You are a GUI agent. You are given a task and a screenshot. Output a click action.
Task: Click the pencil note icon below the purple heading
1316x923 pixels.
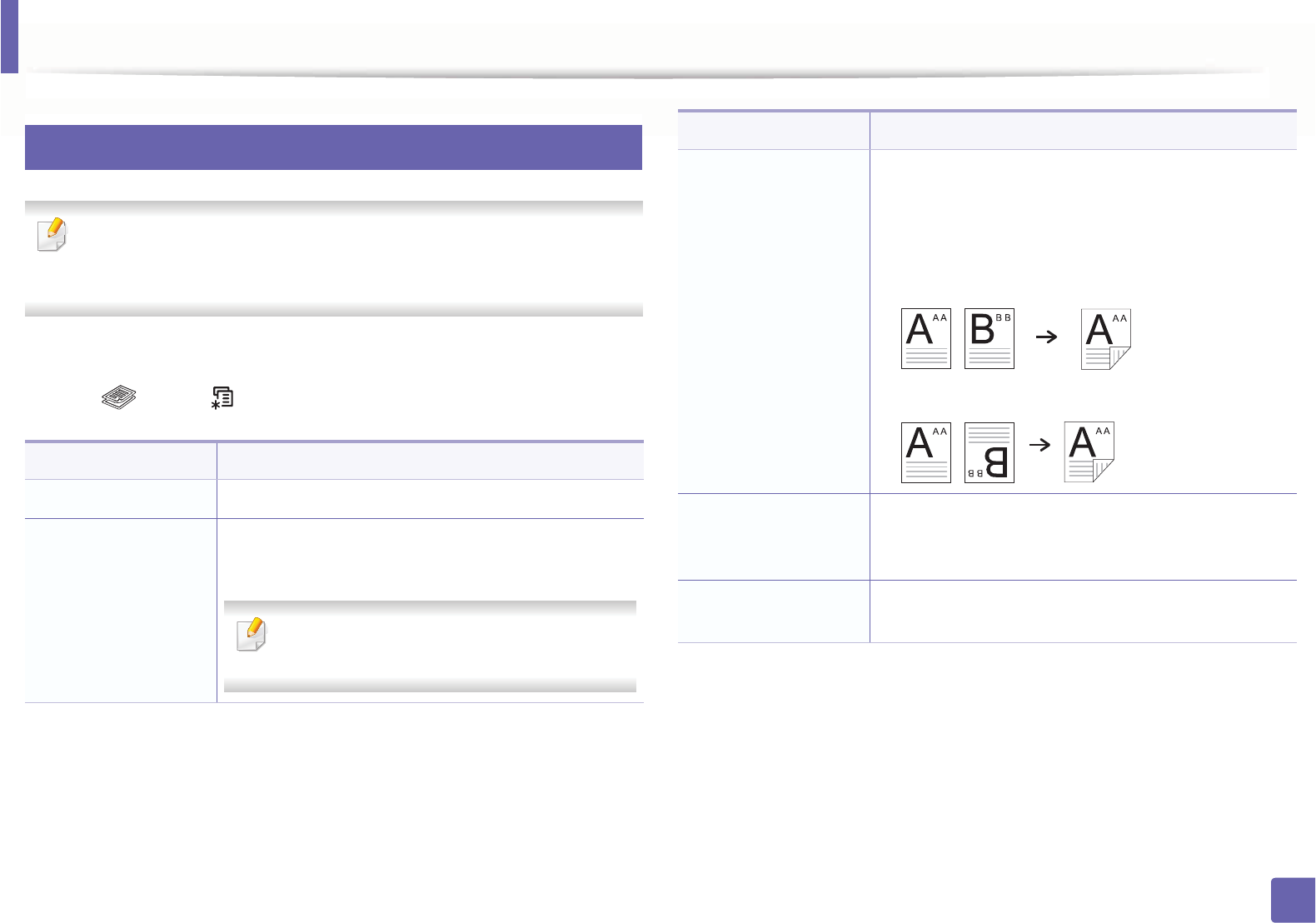(x=52, y=235)
